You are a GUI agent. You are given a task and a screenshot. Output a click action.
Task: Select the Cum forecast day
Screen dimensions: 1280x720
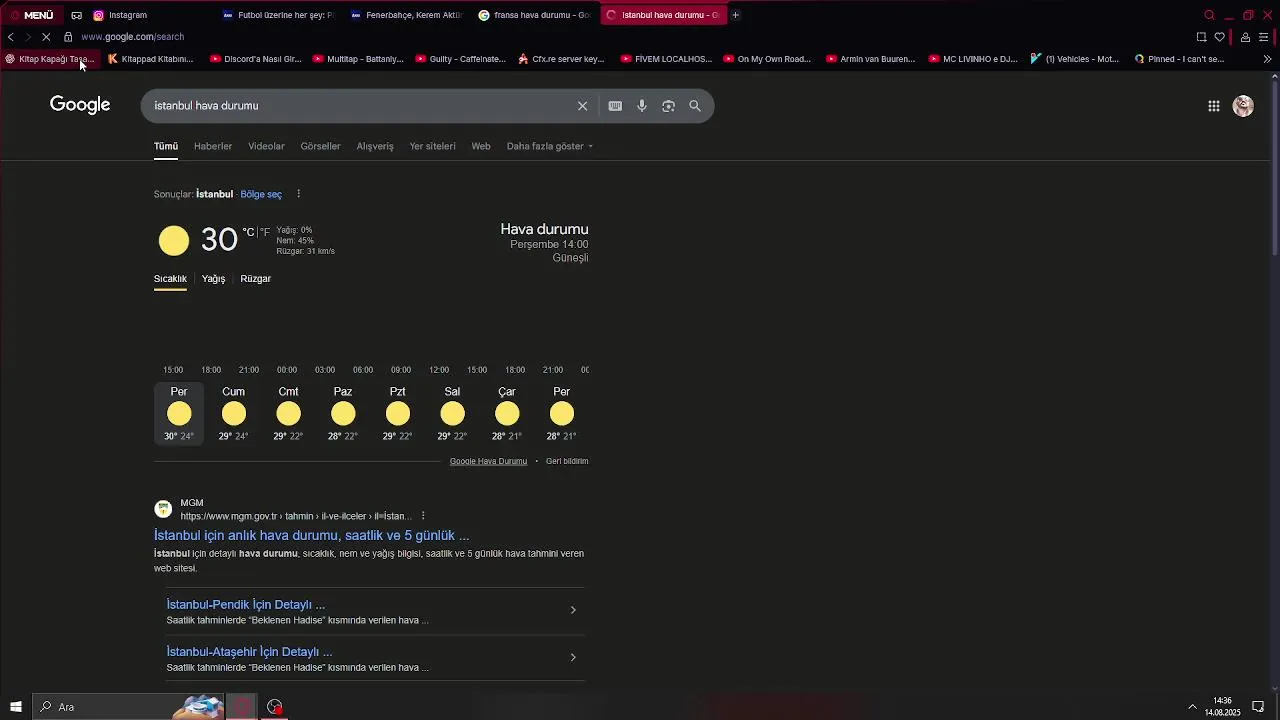tap(234, 414)
